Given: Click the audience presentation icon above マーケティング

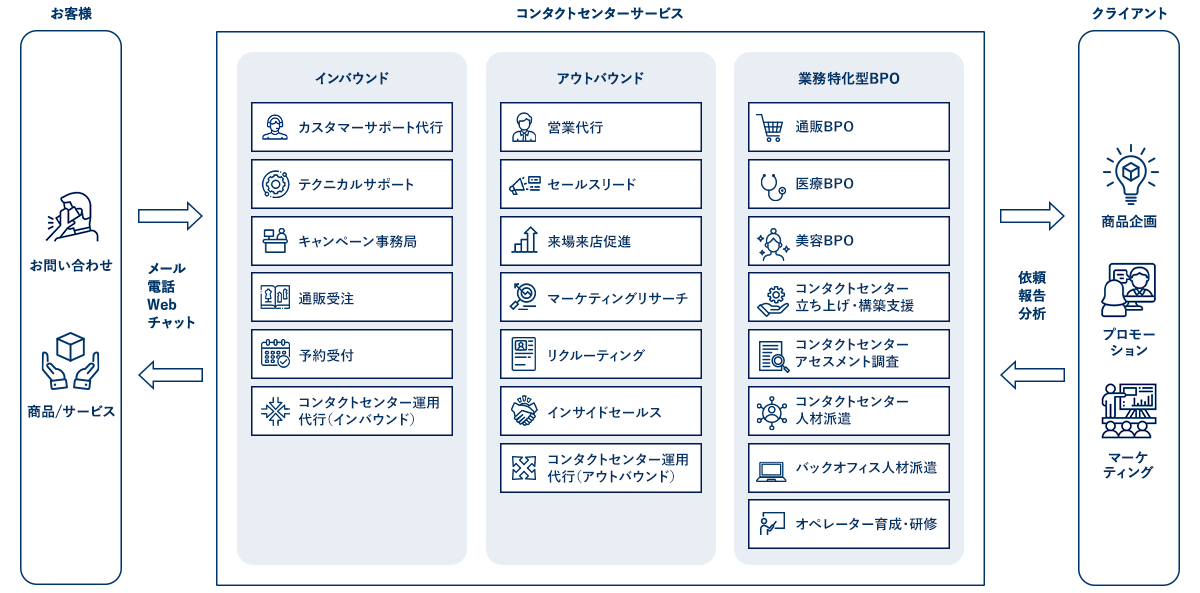Looking at the screenshot, I should (x=1128, y=410).
